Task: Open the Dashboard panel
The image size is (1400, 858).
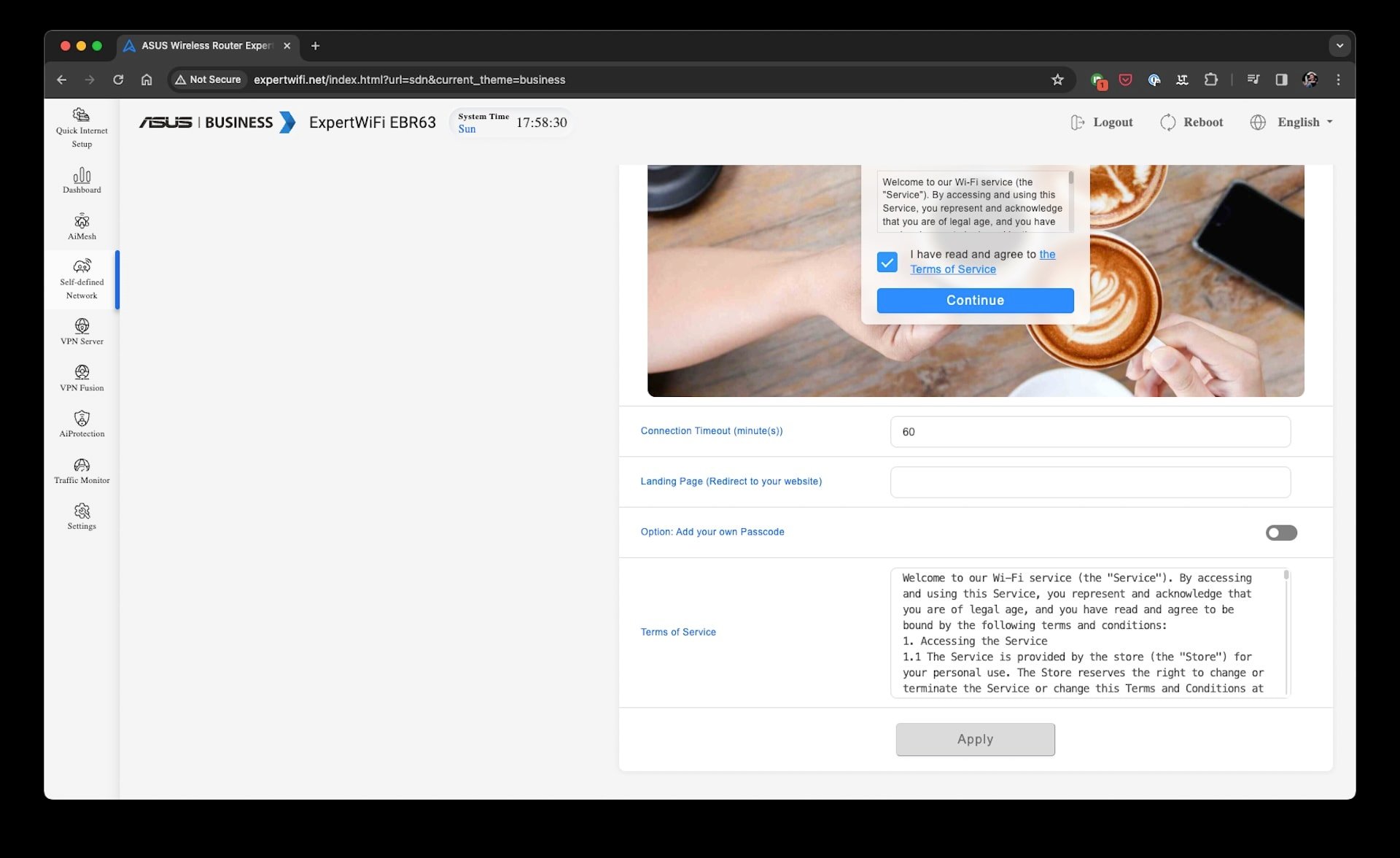Action: coord(81,180)
